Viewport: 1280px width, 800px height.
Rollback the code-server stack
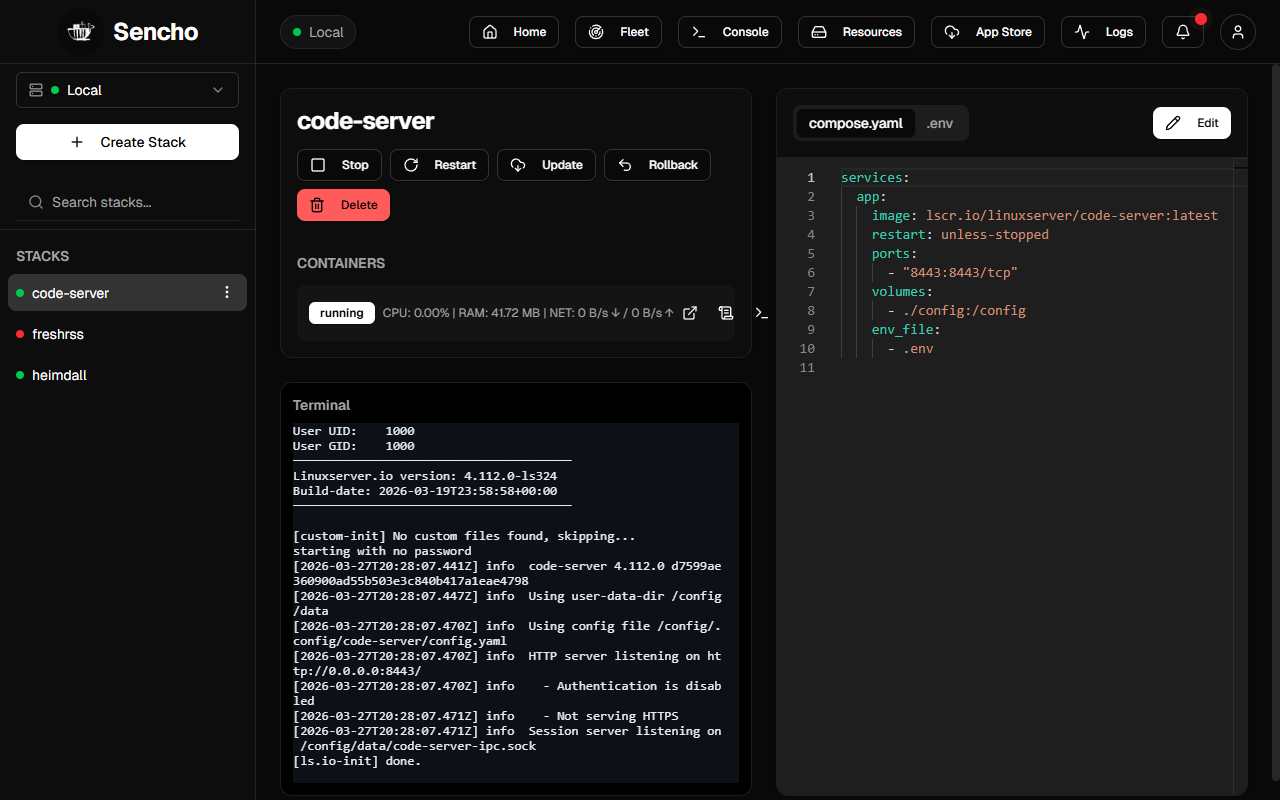tap(657, 165)
